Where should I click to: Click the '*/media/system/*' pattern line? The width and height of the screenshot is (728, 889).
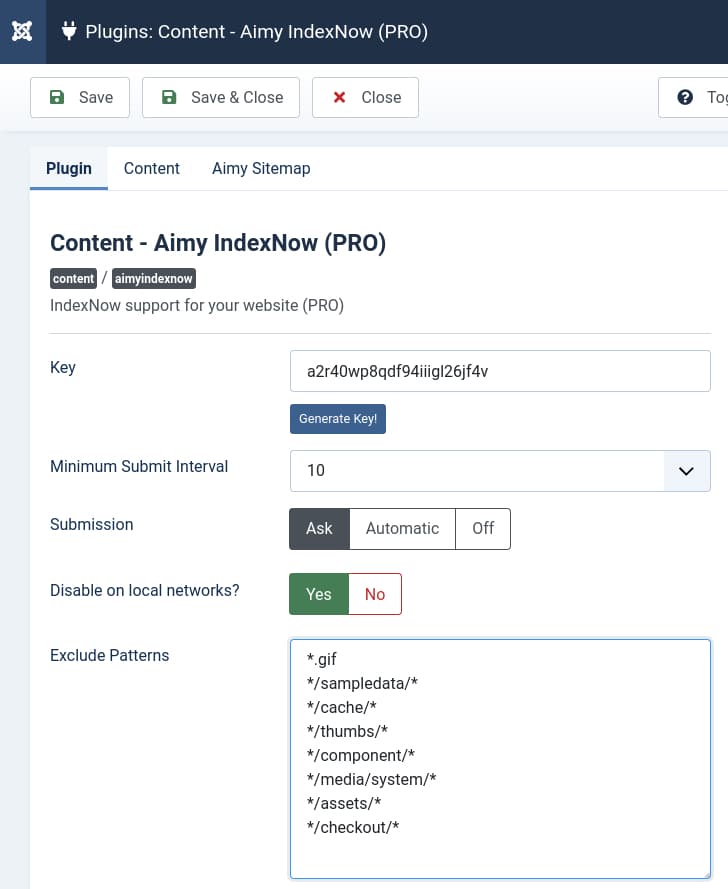coord(371,780)
